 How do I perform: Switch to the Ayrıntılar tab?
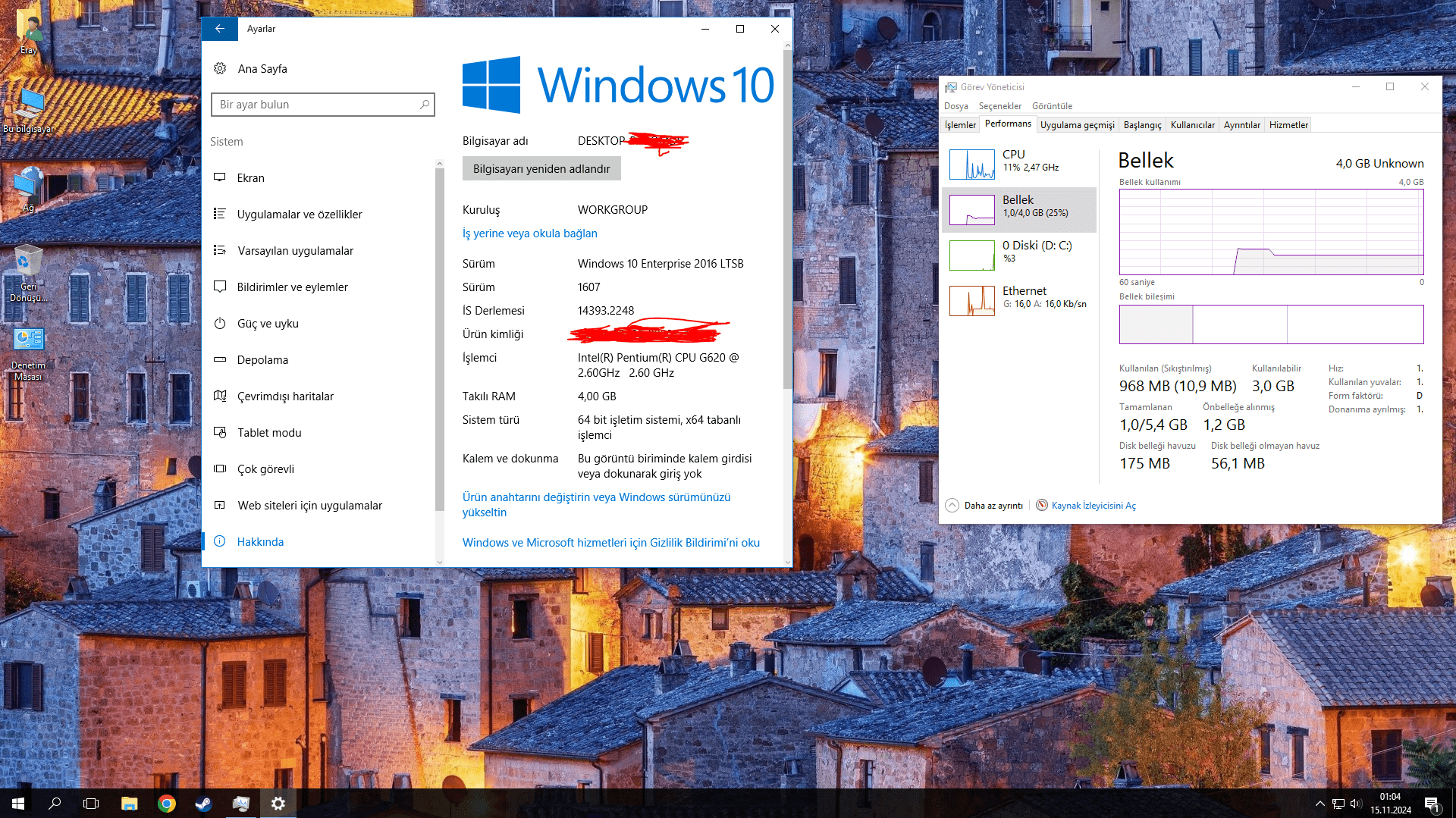click(1241, 125)
